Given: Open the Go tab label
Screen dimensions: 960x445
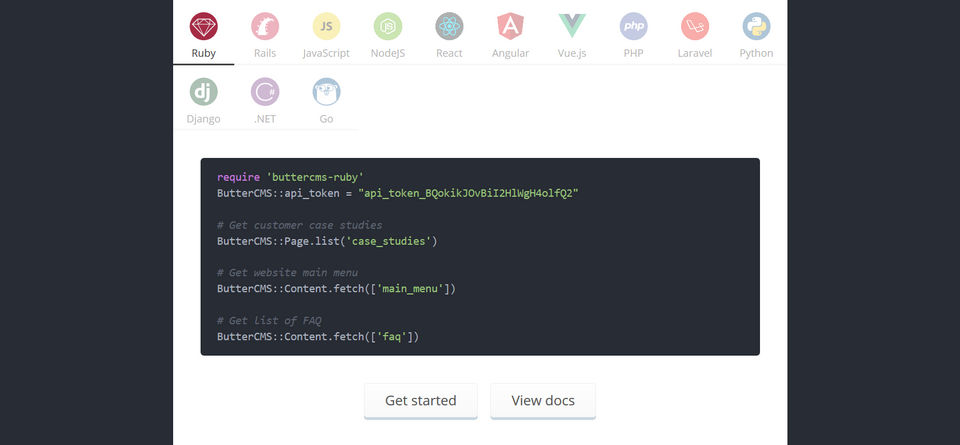Looking at the screenshot, I should point(326,119).
